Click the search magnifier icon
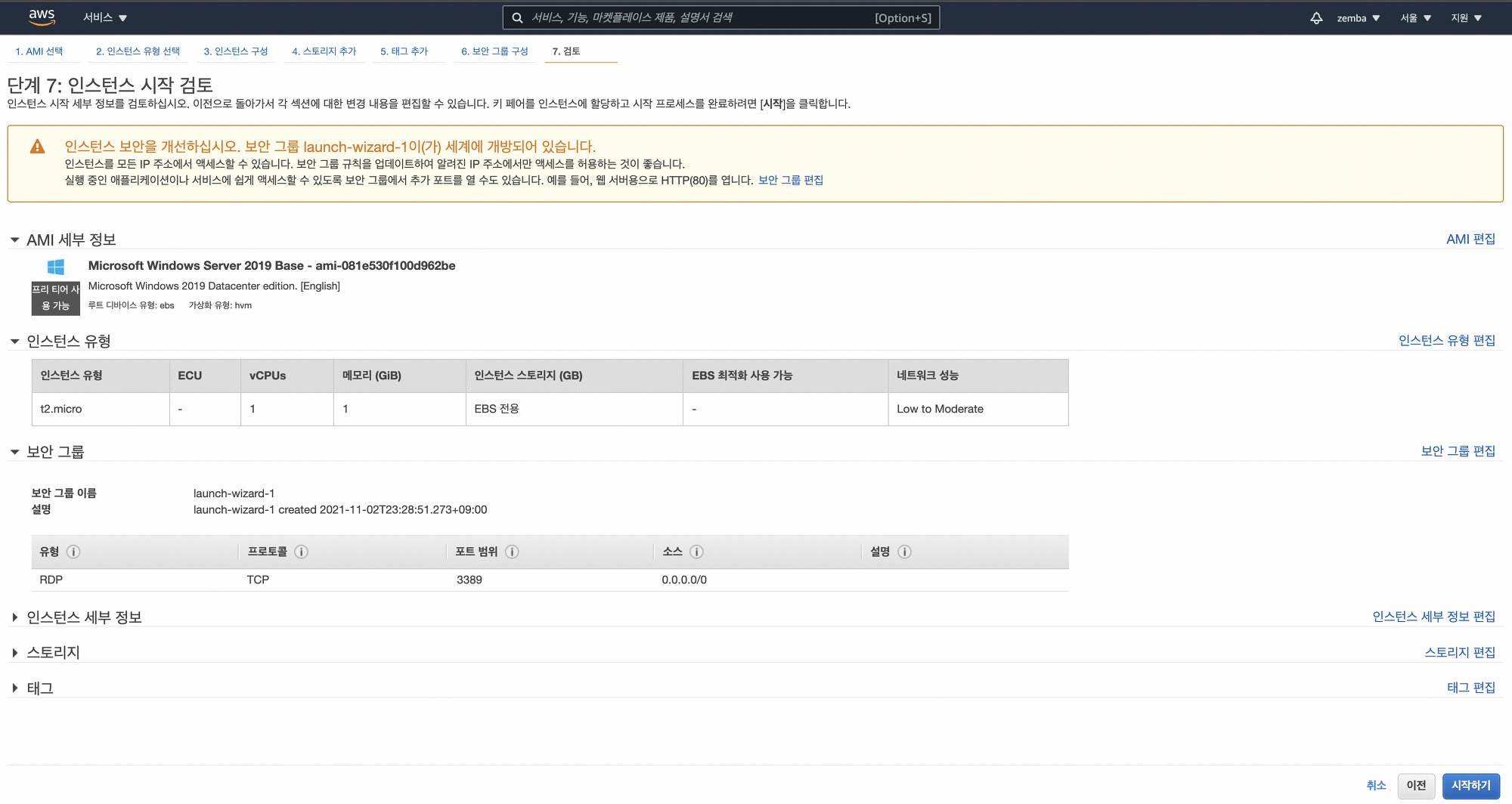The height and width of the screenshot is (804, 1512). click(517, 17)
